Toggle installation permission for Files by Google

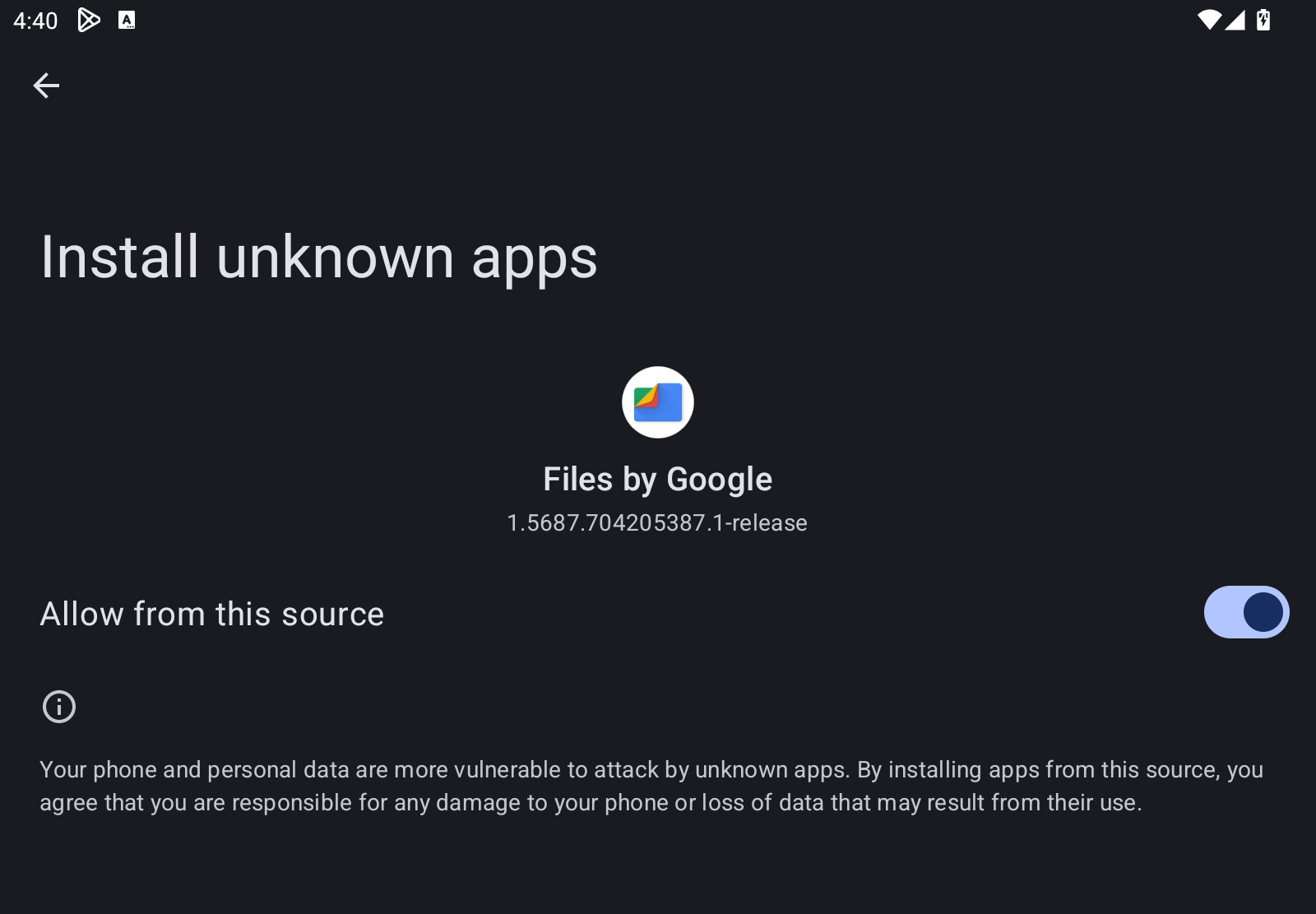[1246, 612]
